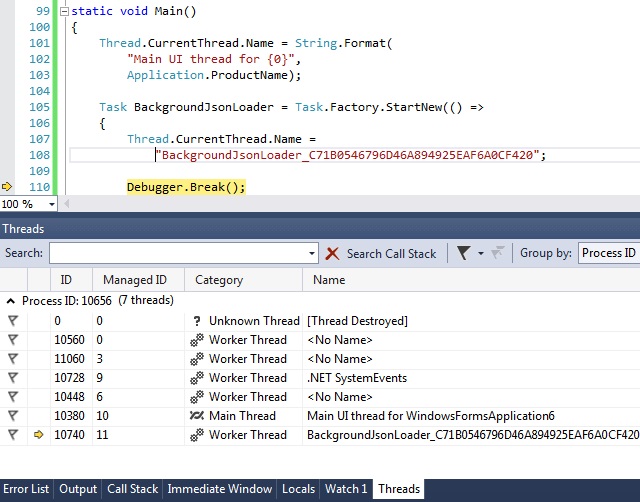The image size is (640, 502).
Task: Click into the threads Search input field
Action: click(x=179, y=253)
